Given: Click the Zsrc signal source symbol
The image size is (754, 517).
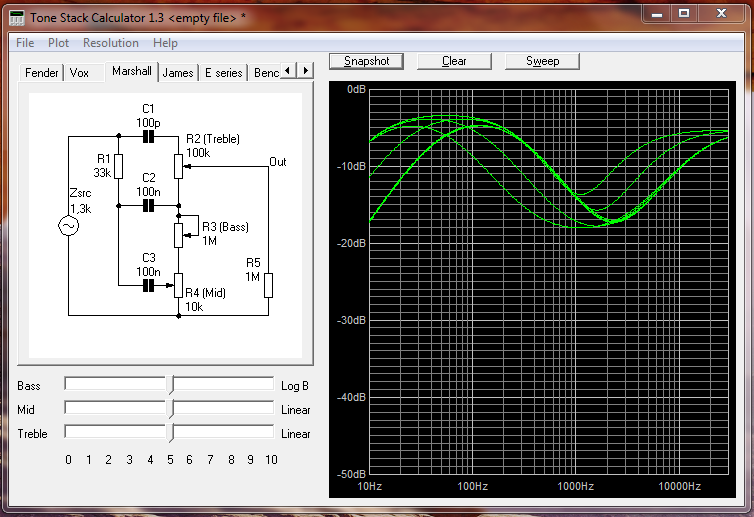Looking at the screenshot, I should click(x=70, y=227).
